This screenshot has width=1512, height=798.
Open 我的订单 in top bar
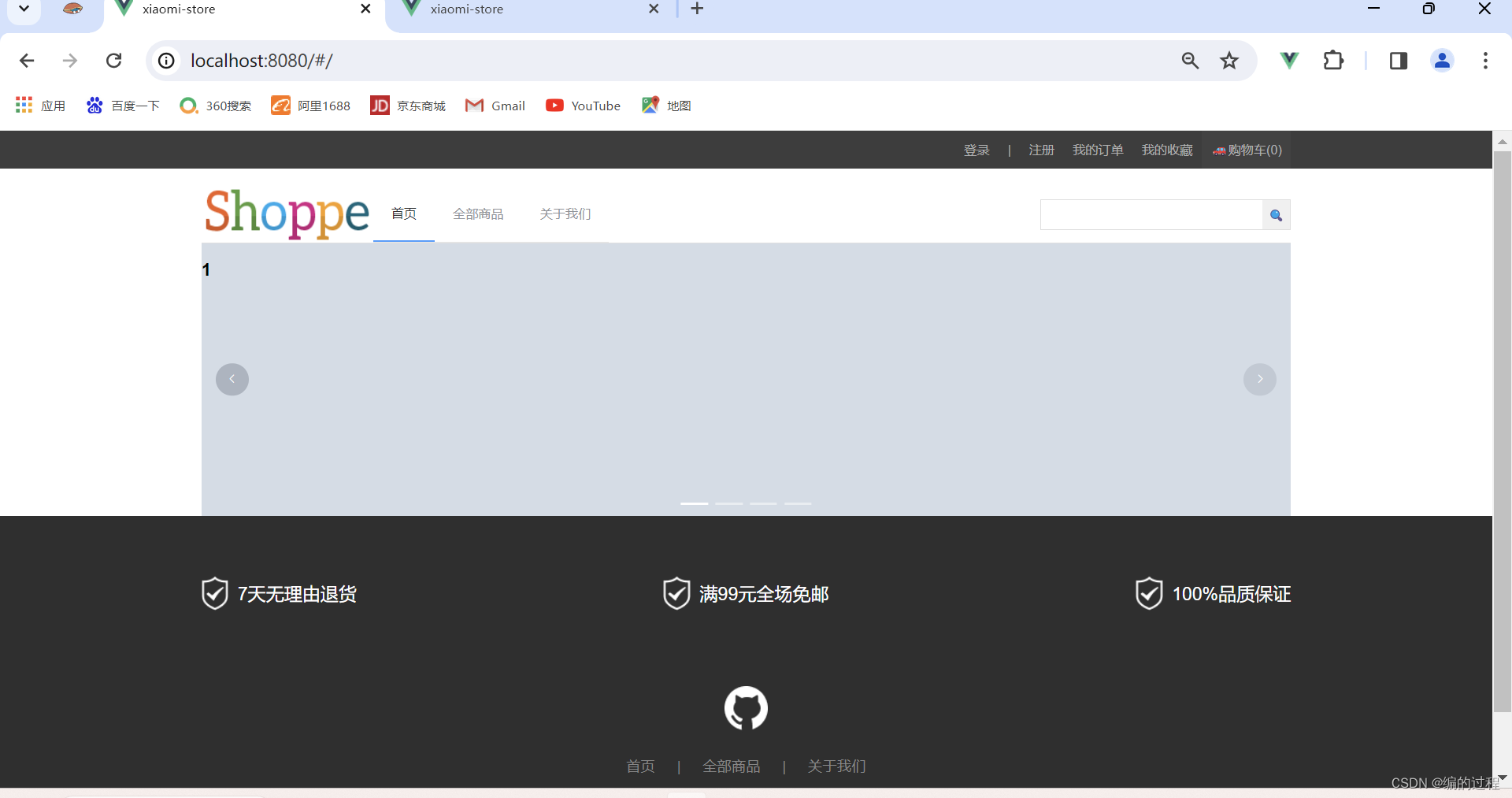(1098, 150)
